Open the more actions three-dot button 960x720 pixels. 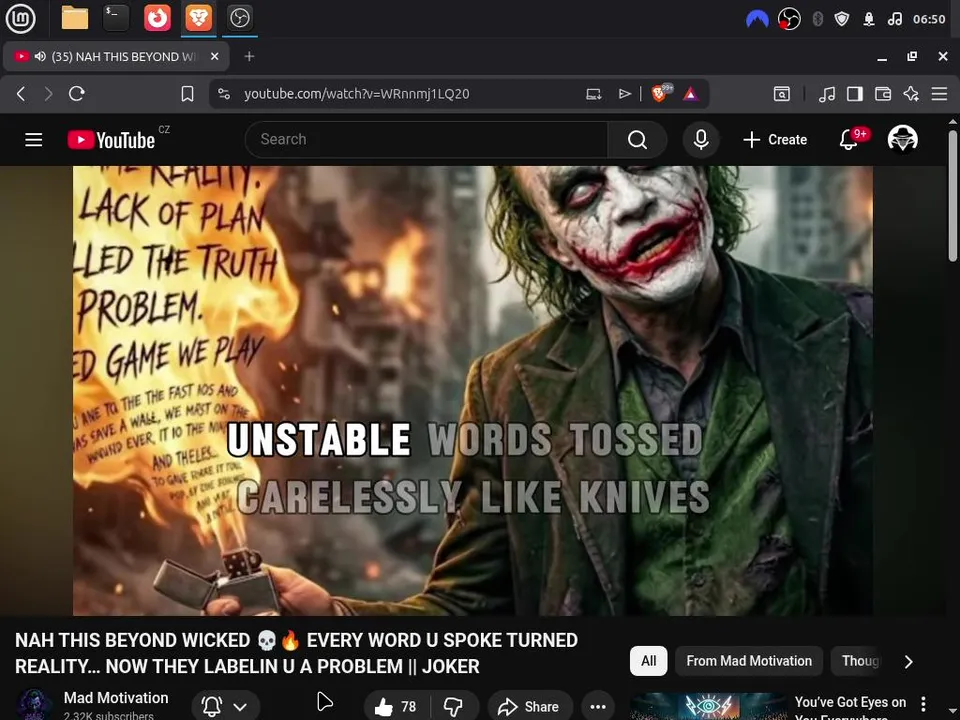click(x=598, y=707)
